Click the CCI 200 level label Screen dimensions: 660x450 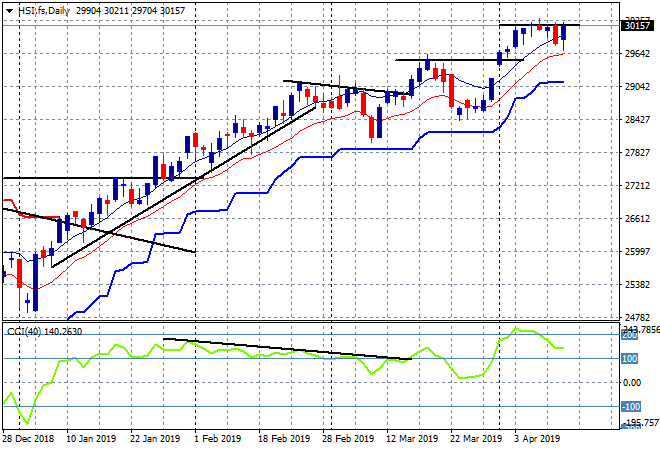point(631,336)
